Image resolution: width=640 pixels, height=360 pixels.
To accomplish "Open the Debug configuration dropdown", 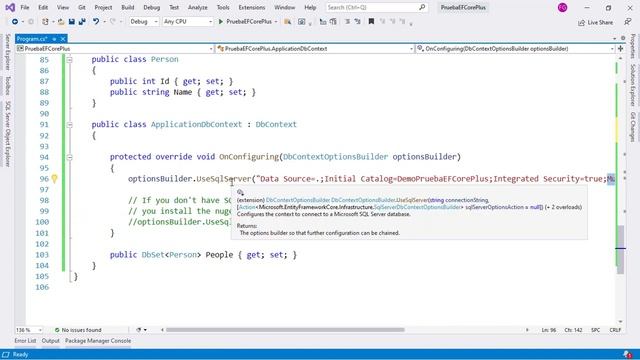I will (144, 22).
